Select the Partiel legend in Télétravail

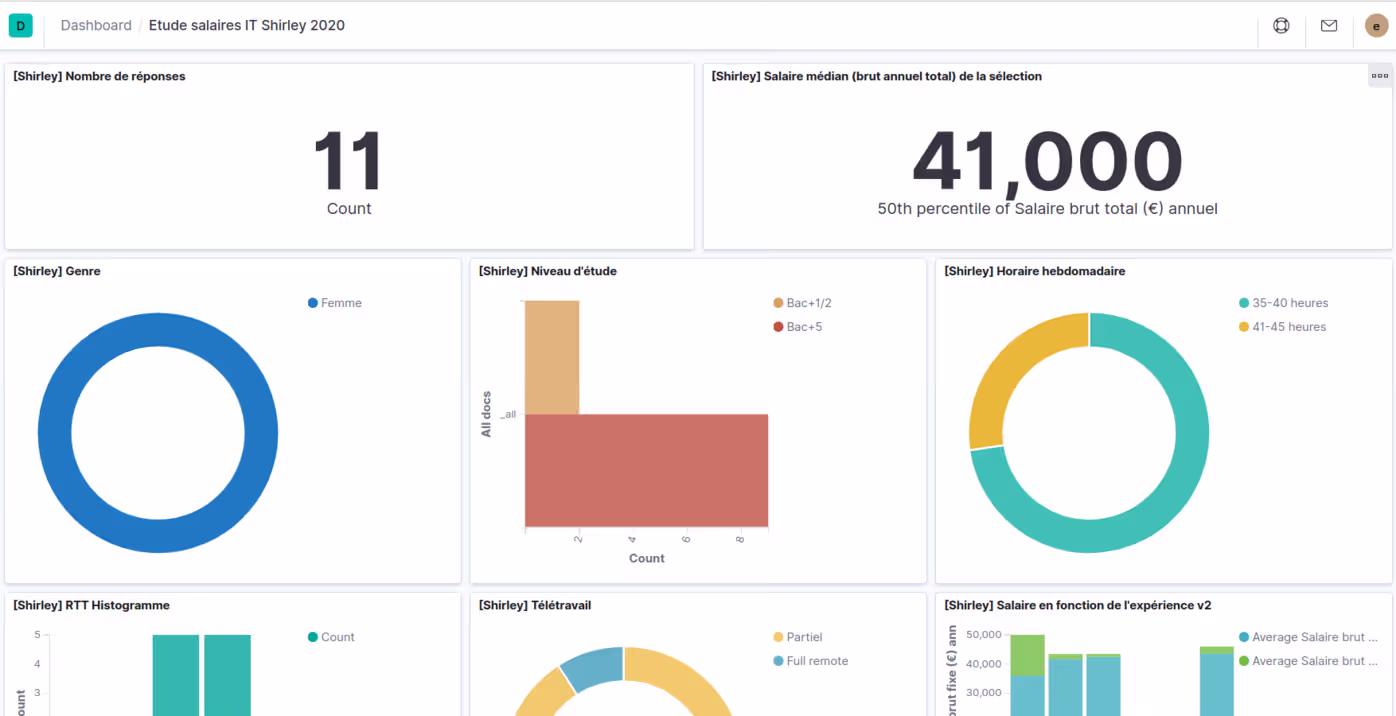(804, 637)
